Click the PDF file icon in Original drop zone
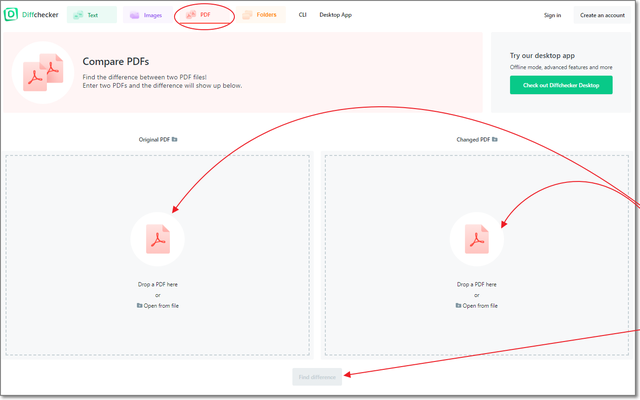 [158, 239]
